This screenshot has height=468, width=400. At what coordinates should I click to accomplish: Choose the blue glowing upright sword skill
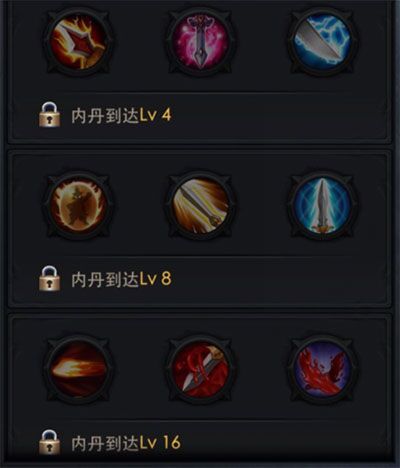click(x=322, y=205)
